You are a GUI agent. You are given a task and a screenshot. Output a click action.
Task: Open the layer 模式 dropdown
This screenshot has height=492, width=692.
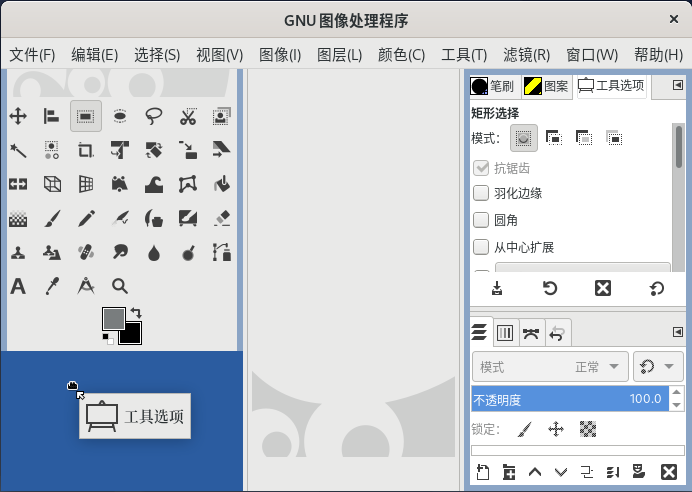550,367
